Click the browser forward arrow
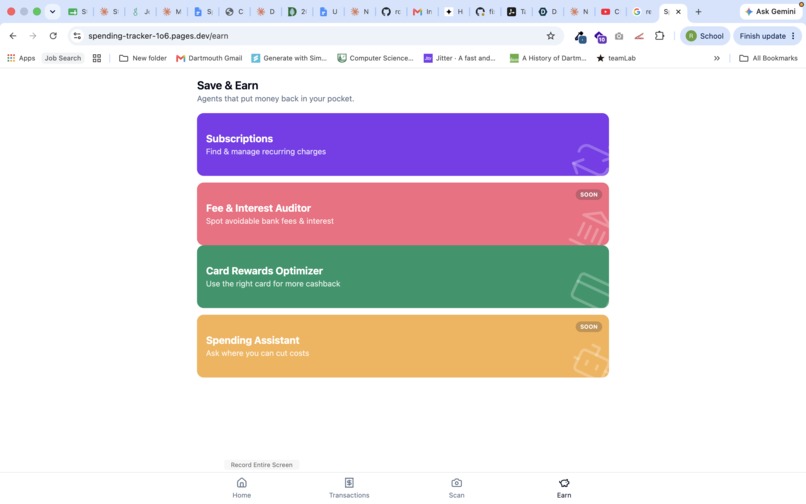 (x=33, y=36)
